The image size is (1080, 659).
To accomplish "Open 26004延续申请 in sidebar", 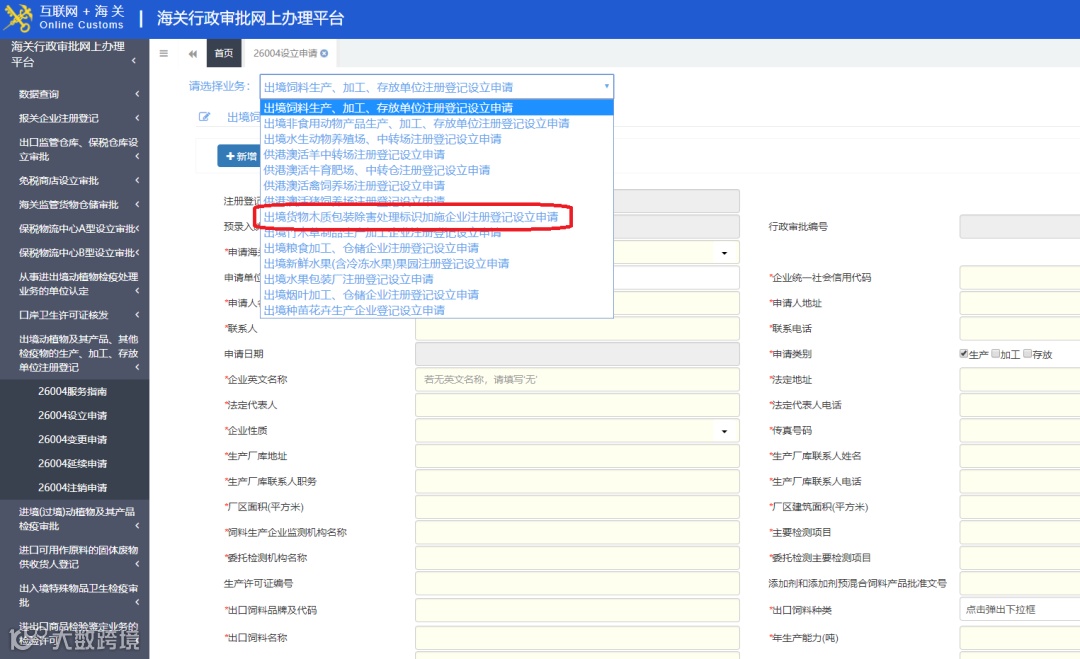I will click(72, 463).
